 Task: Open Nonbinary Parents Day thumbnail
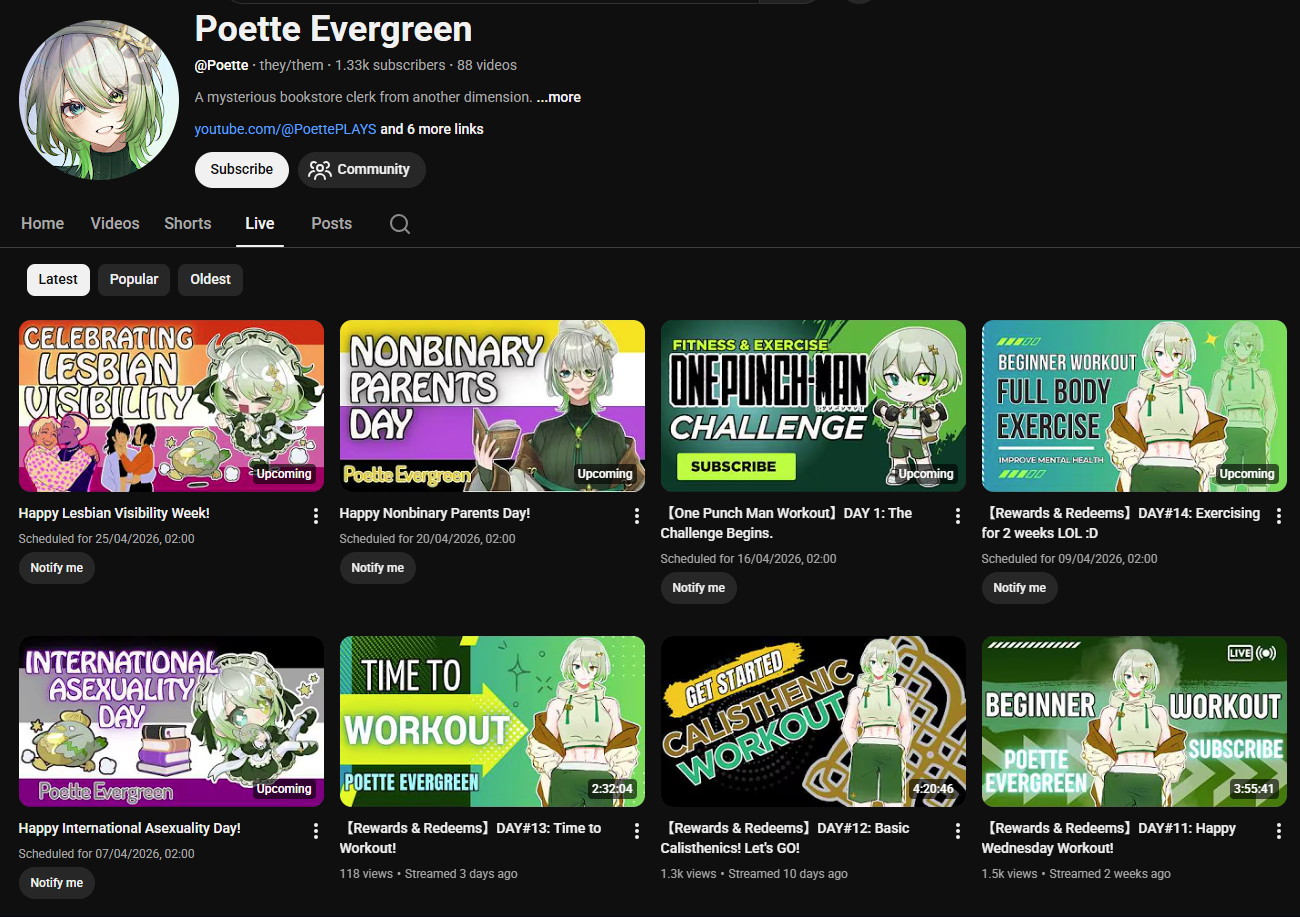pyautogui.click(x=493, y=406)
